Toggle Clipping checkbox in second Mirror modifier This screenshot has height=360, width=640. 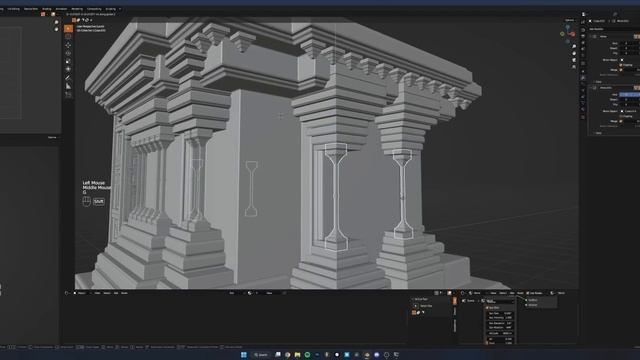pos(621,116)
